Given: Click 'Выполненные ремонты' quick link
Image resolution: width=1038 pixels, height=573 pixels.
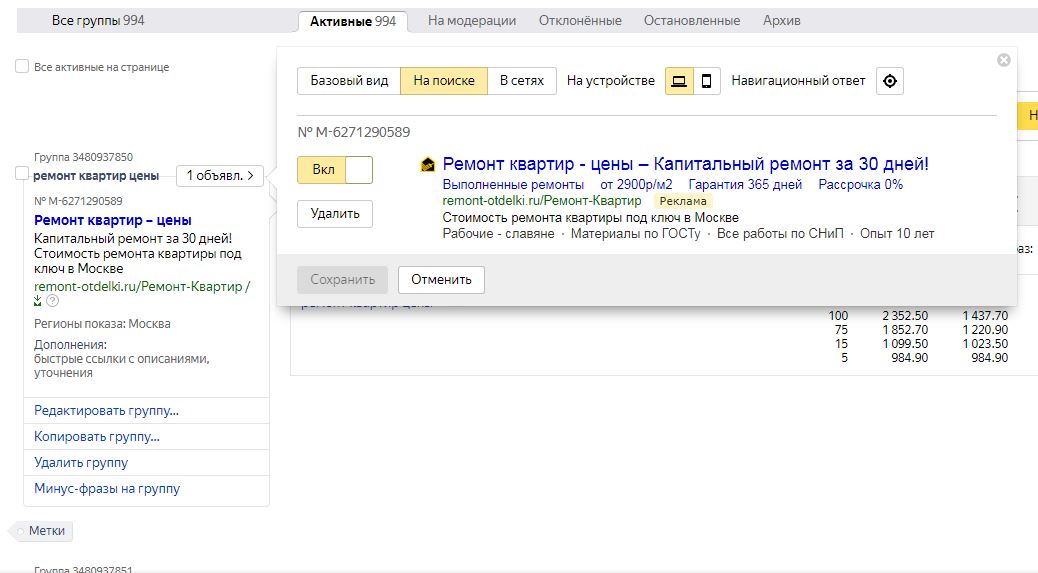Looking at the screenshot, I should click(513, 185).
